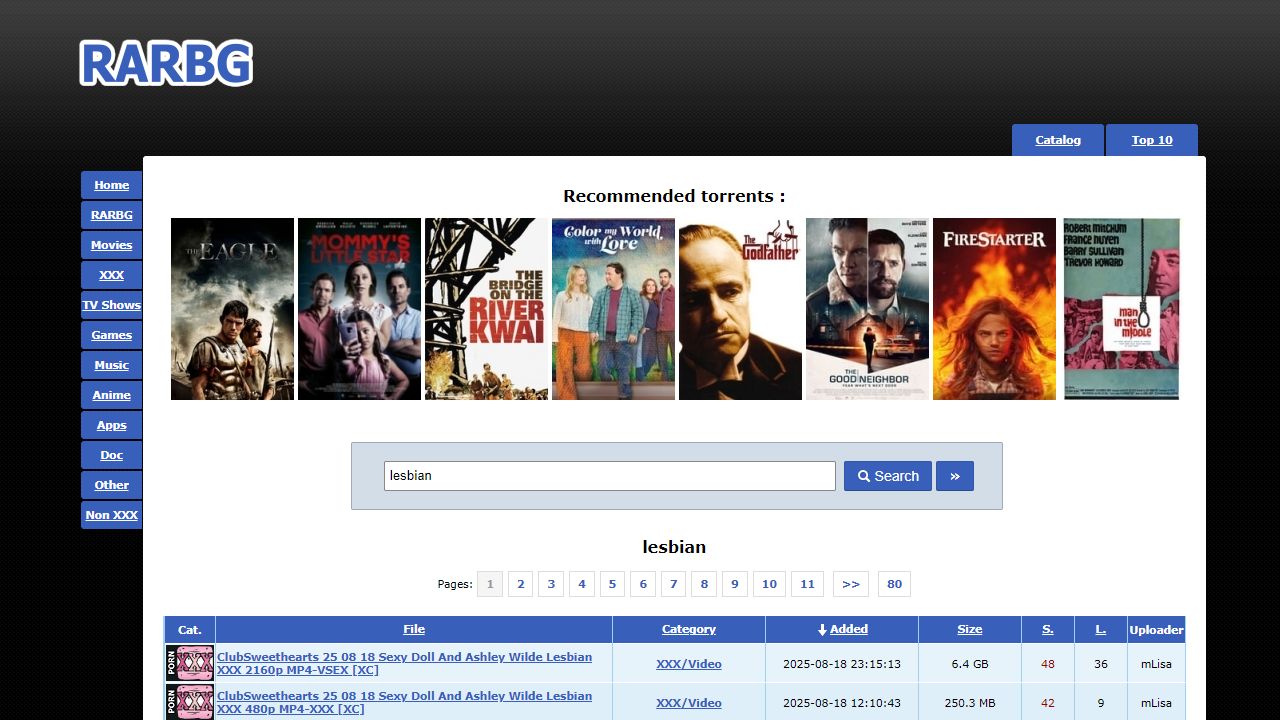
Task: Open Man in the Middle poster
Action: [1121, 309]
